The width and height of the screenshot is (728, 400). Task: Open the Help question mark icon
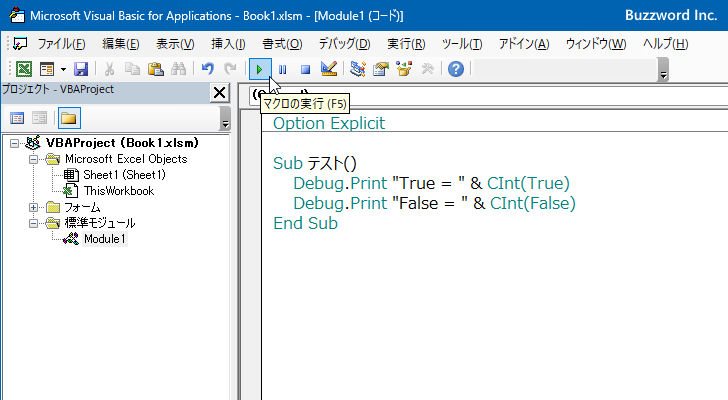pos(456,69)
